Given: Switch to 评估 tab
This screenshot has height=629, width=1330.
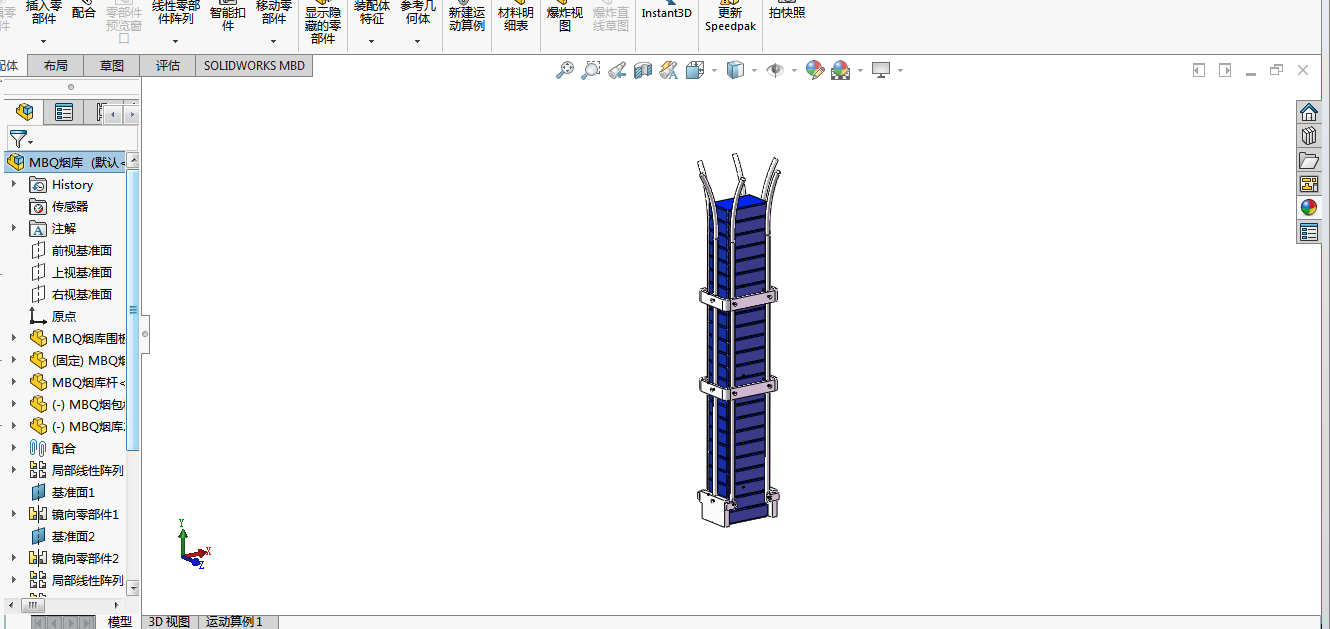Looking at the screenshot, I should pyautogui.click(x=168, y=66).
